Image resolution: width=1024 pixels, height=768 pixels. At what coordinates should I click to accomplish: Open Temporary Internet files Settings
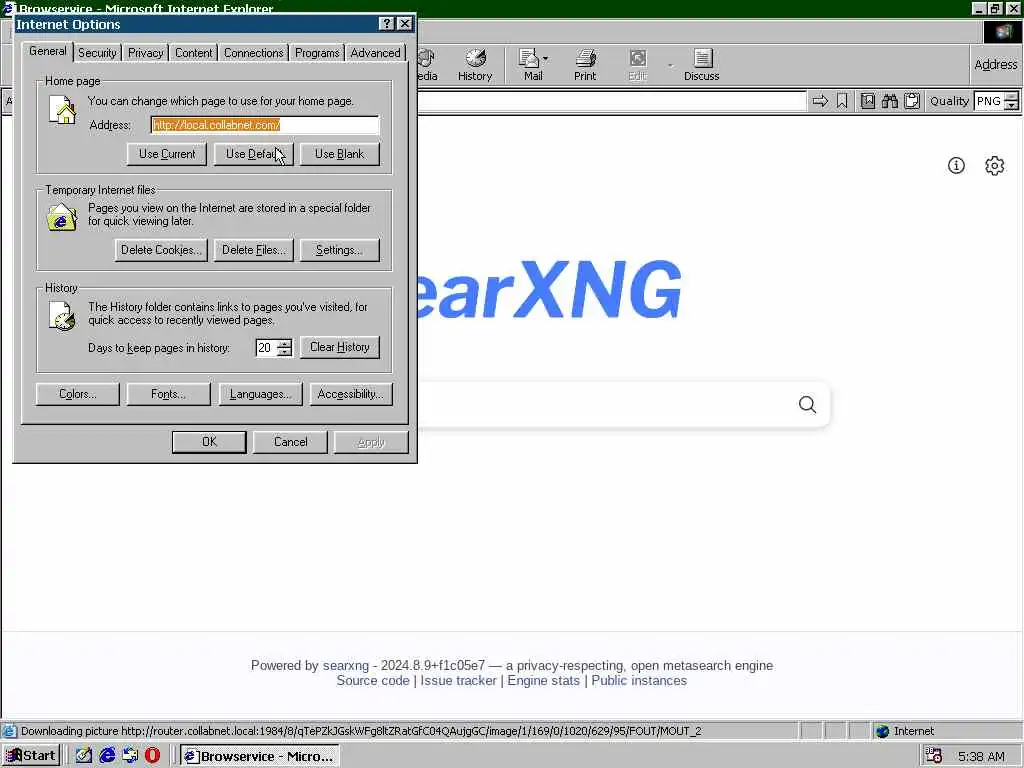point(339,250)
